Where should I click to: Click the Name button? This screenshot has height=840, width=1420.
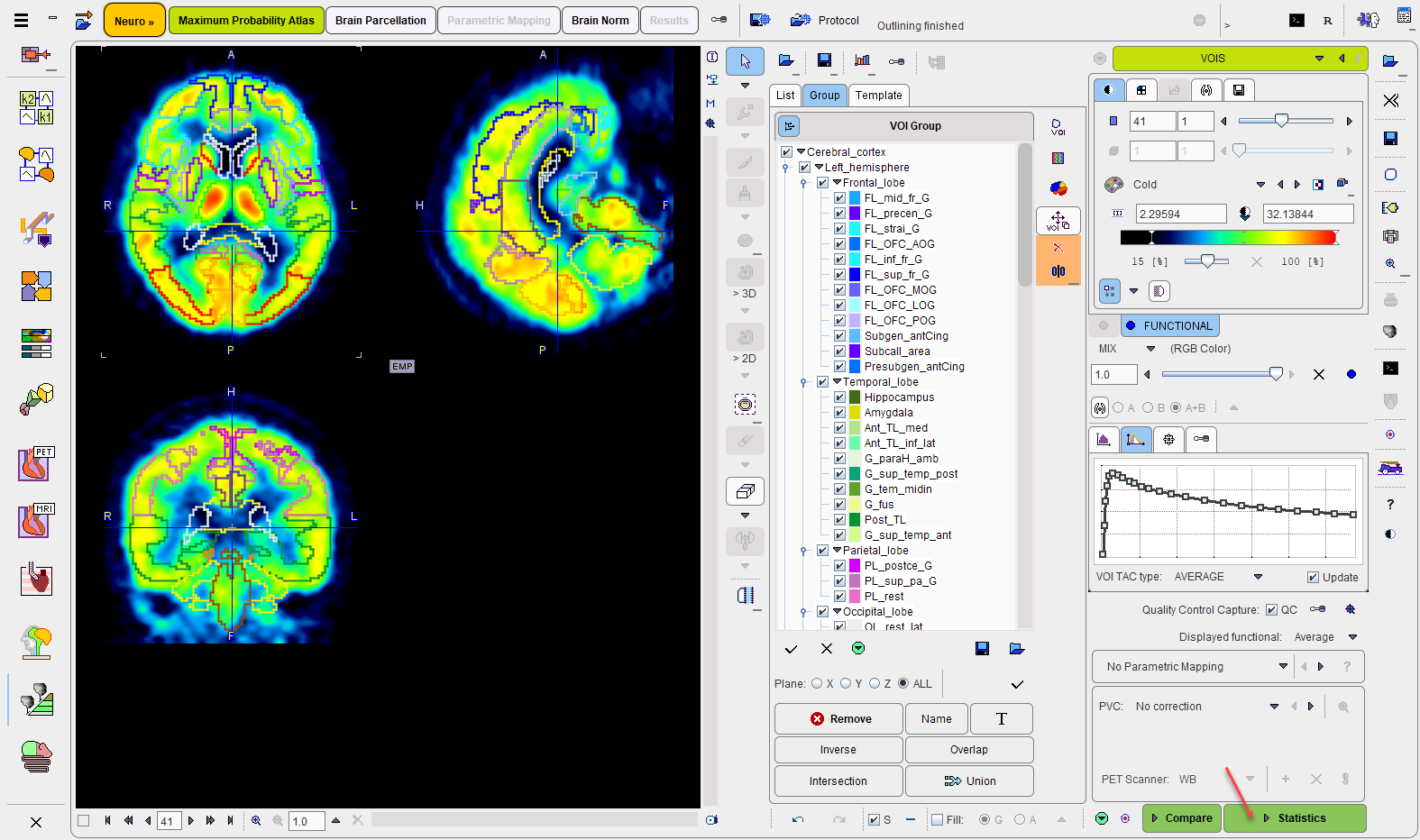click(x=936, y=719)
